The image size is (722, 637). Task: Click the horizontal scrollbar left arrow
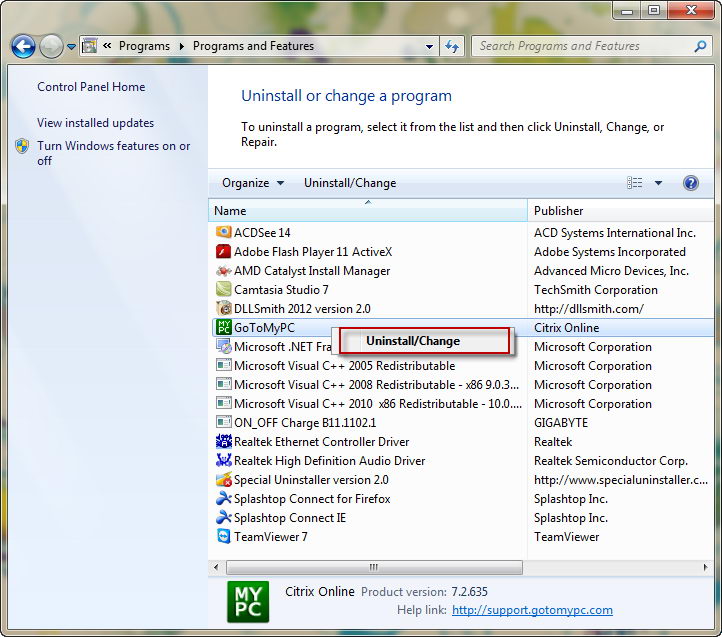pos(216,567)
